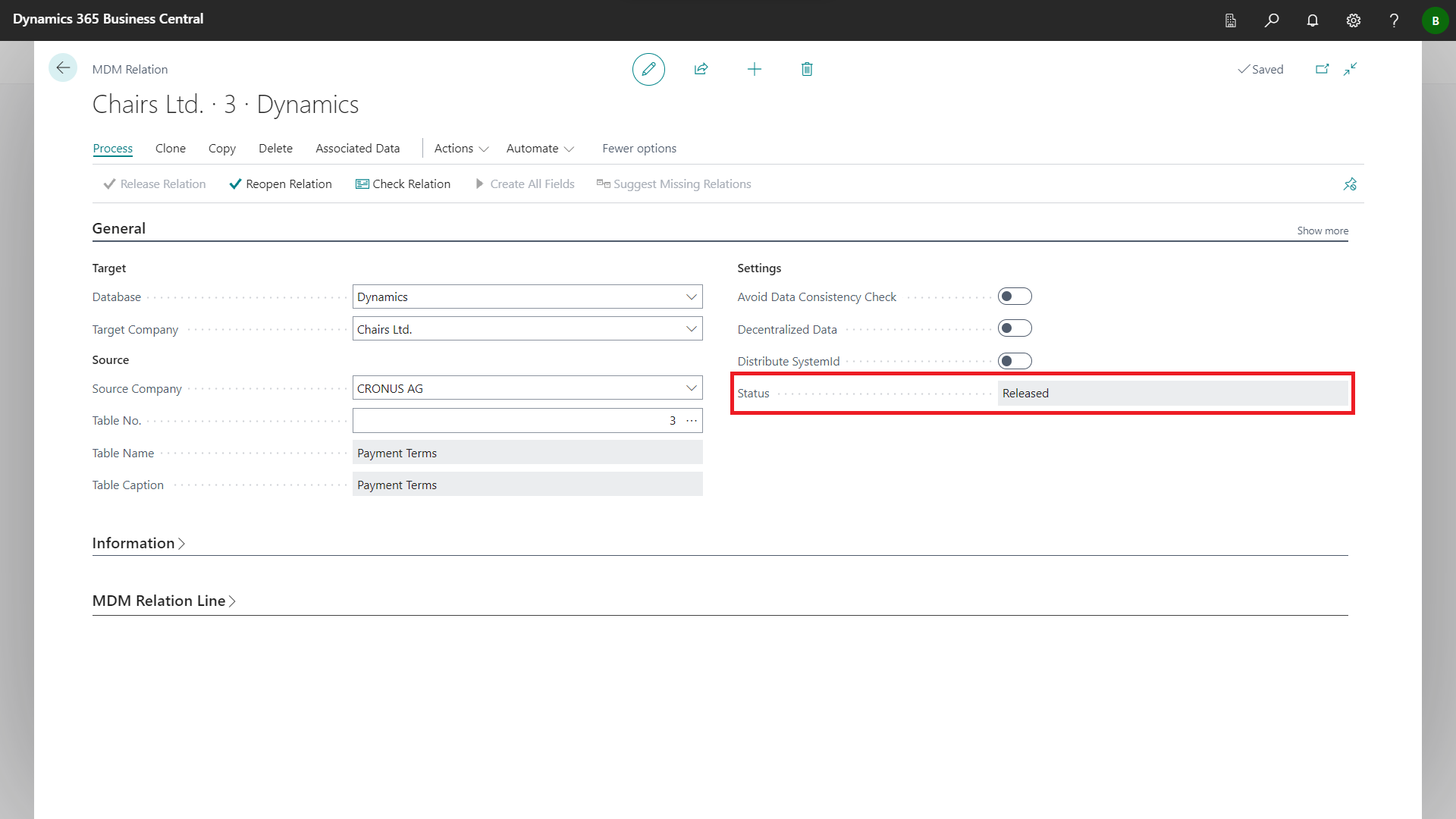
Task: Click the Table No. lookup ellipsis
Action: (x=692, y=421)
